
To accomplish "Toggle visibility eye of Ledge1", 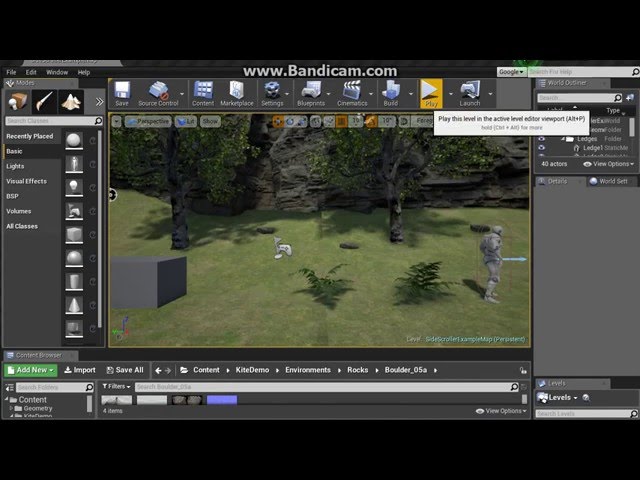I will [x=542, y=148].
